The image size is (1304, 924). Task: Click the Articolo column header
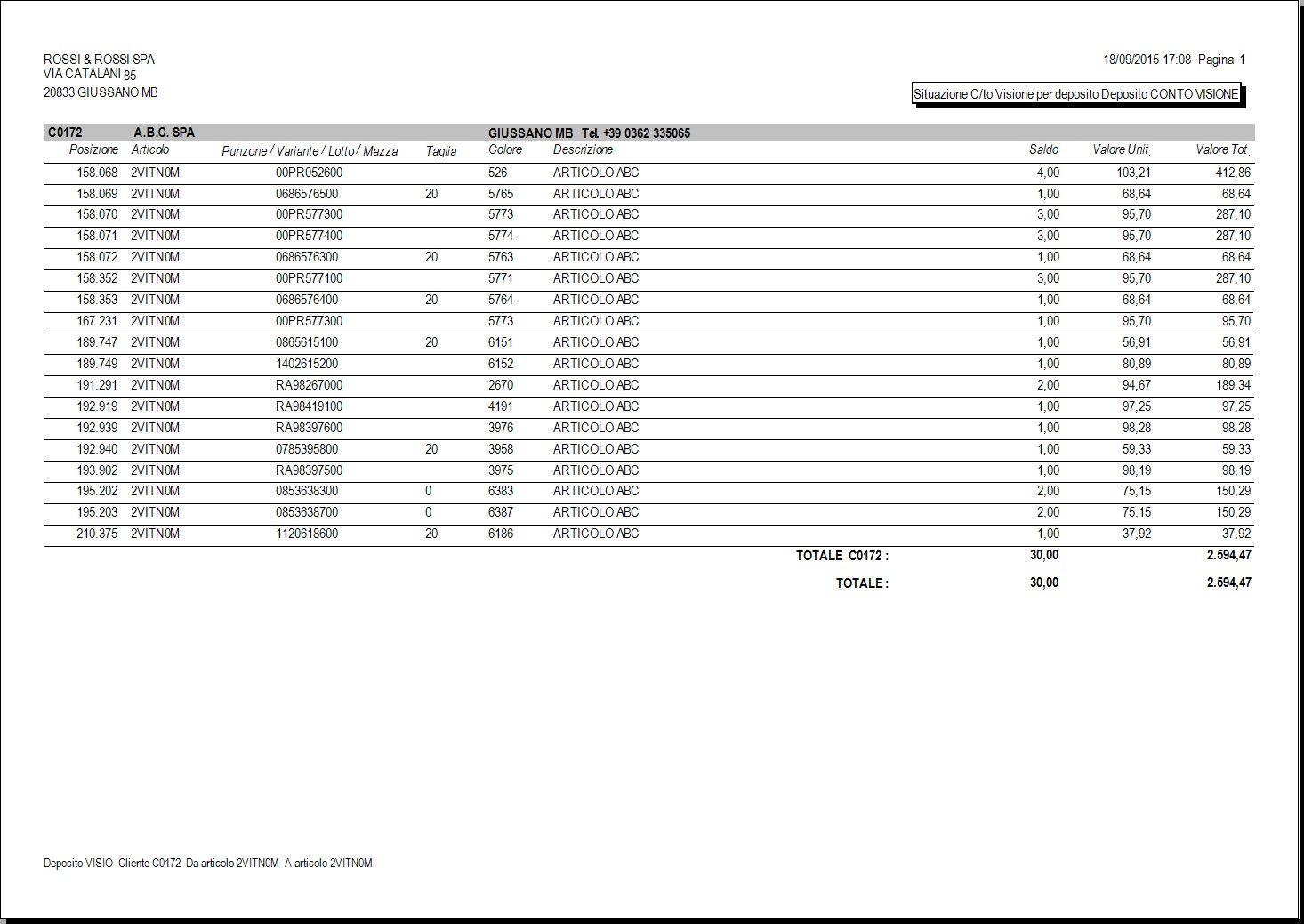coord(150,149)
